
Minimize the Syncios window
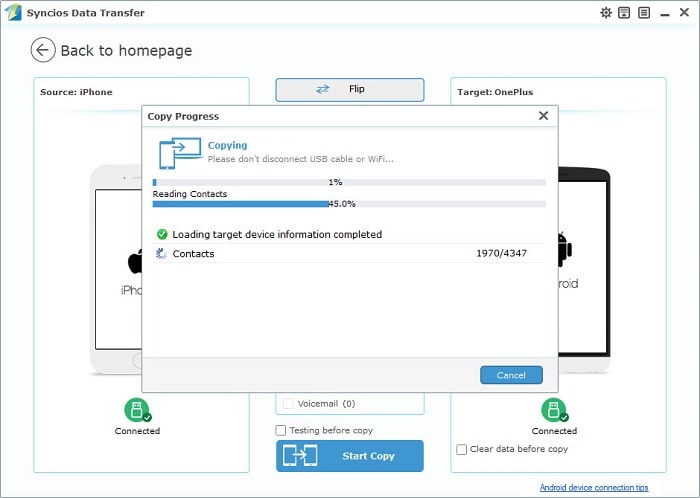pos(665,13)
